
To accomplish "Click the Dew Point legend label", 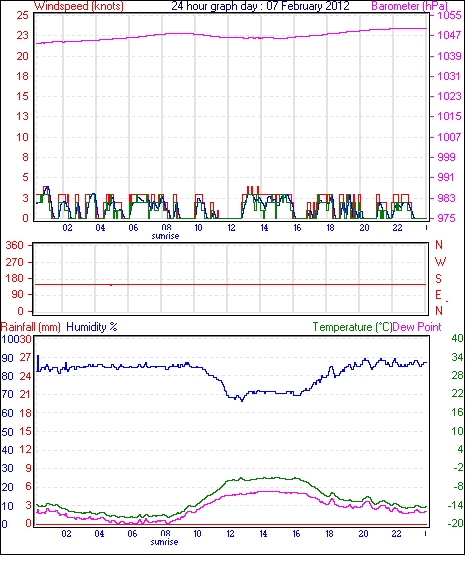I will click(417, 327).
